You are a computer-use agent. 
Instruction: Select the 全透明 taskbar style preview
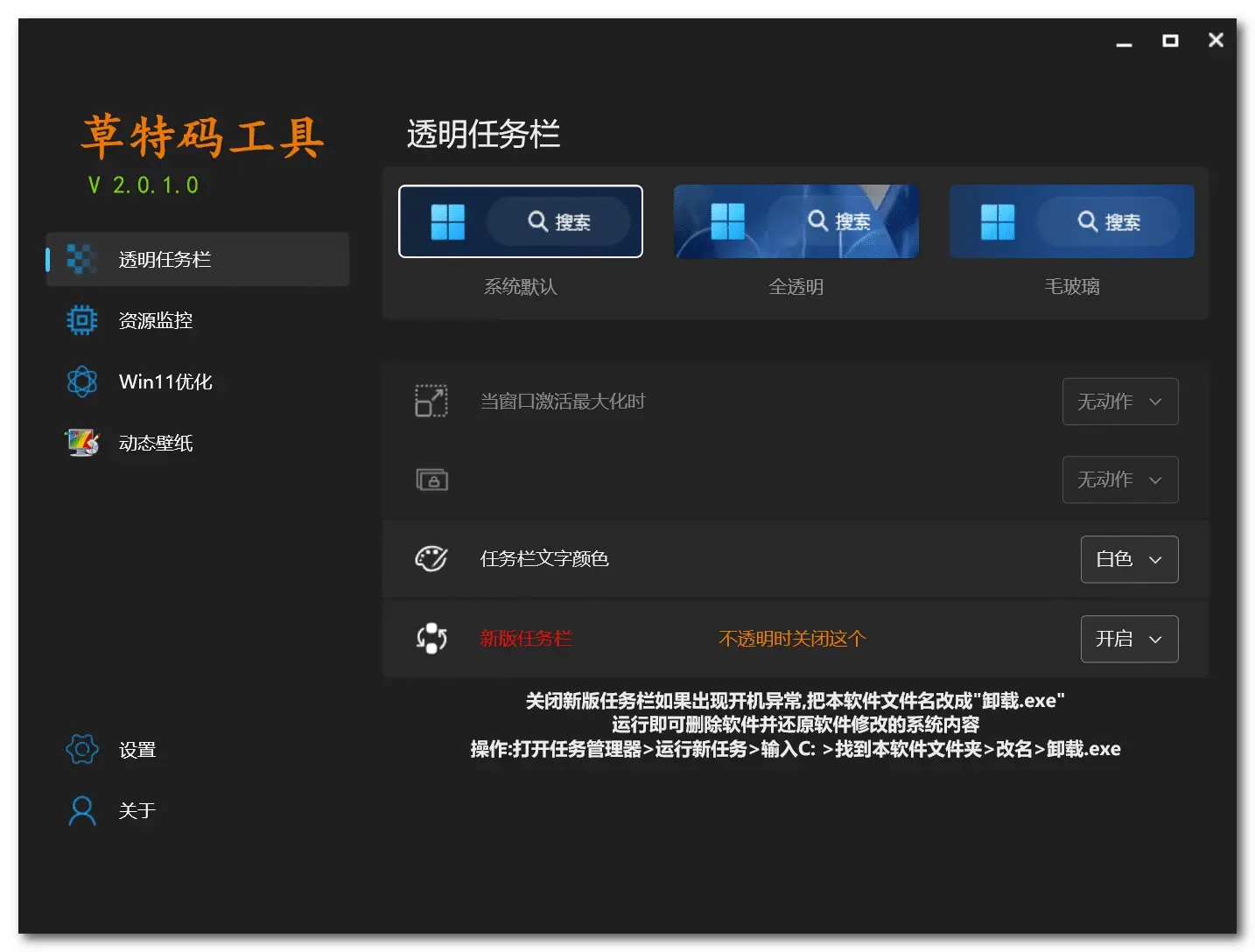796,221
